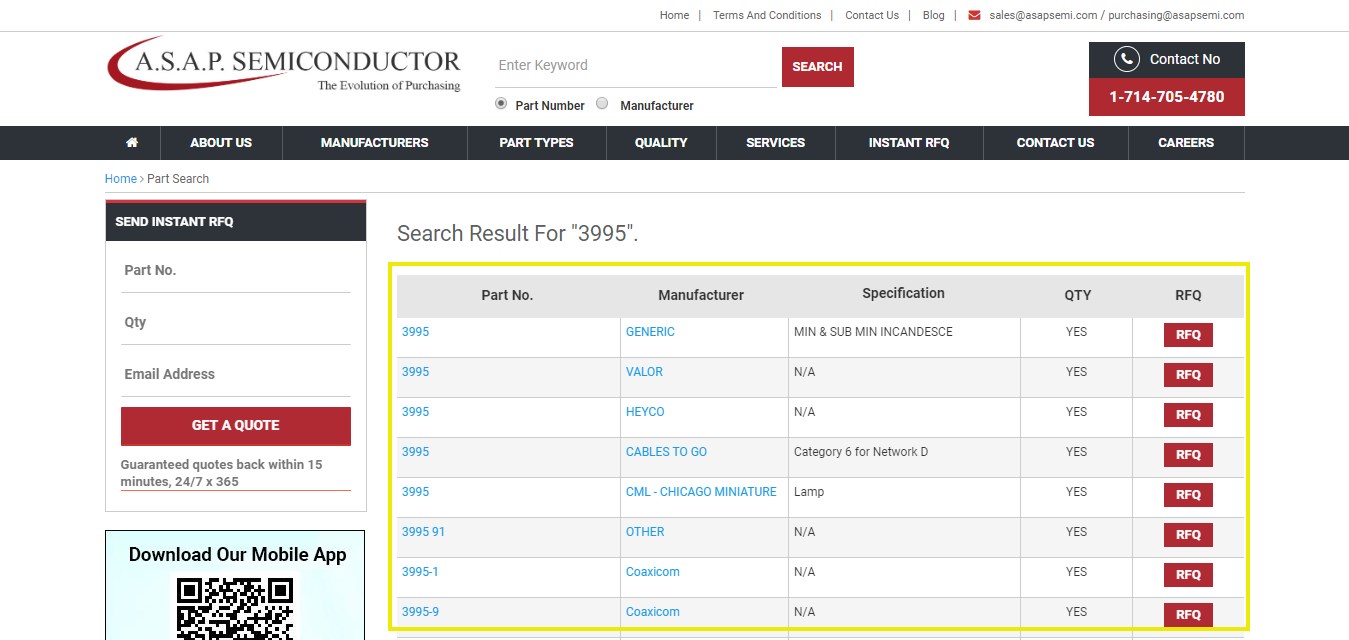
Task: Select the Part Number radio button
Action: click(501, 104)
